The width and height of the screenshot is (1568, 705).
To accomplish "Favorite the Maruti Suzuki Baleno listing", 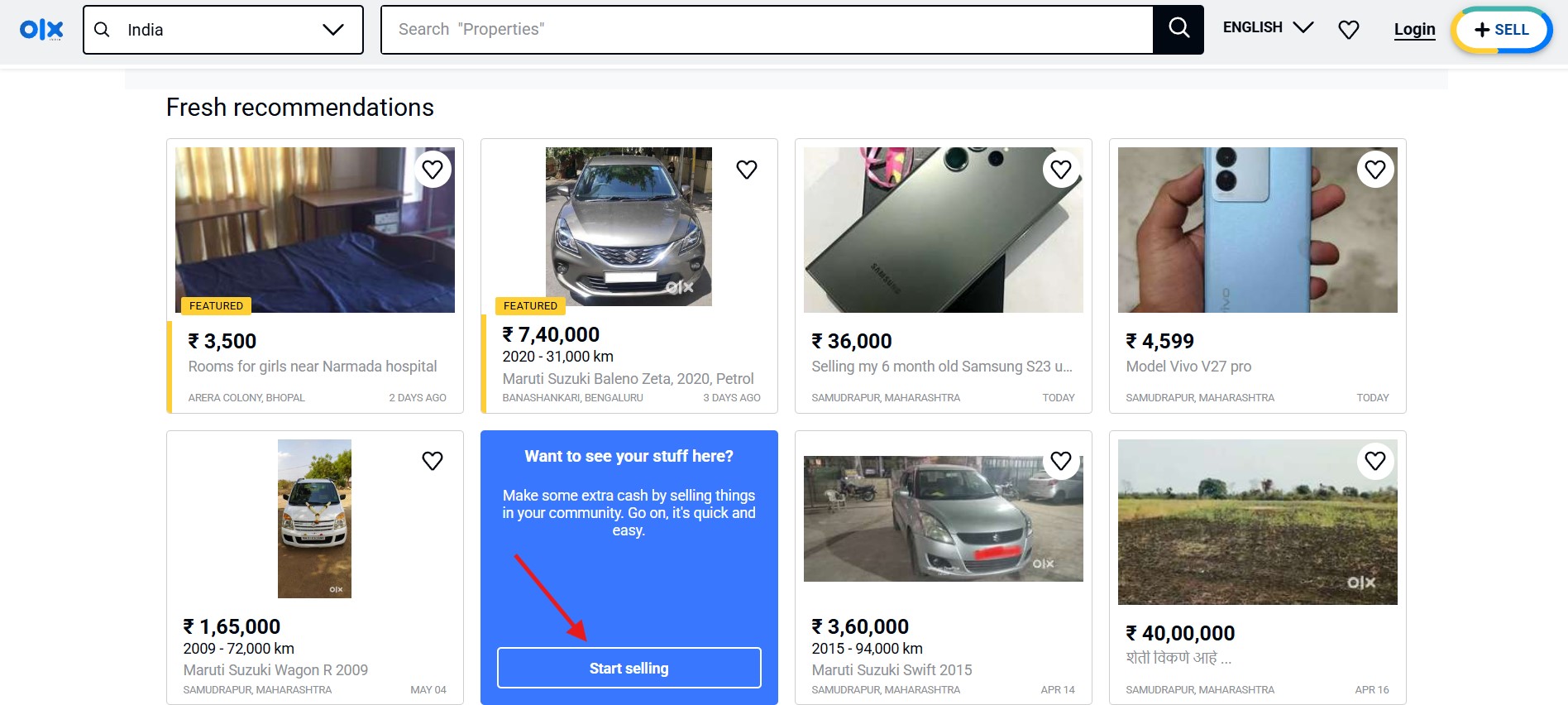I will (747, 170).
